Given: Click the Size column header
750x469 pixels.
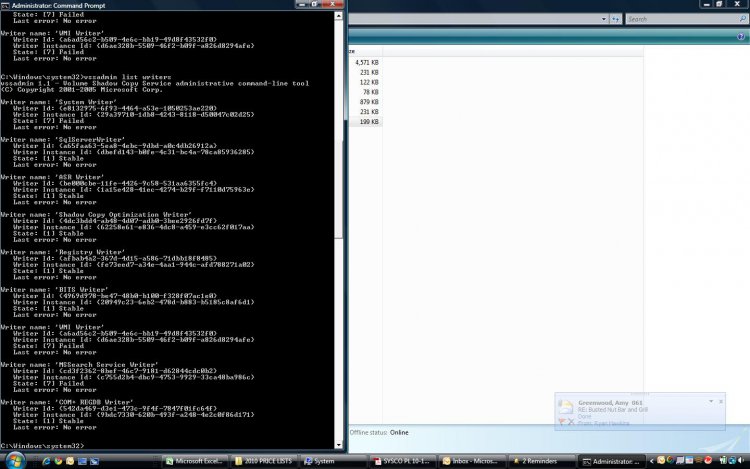Looking at the screenshot, I should [365, 51].
